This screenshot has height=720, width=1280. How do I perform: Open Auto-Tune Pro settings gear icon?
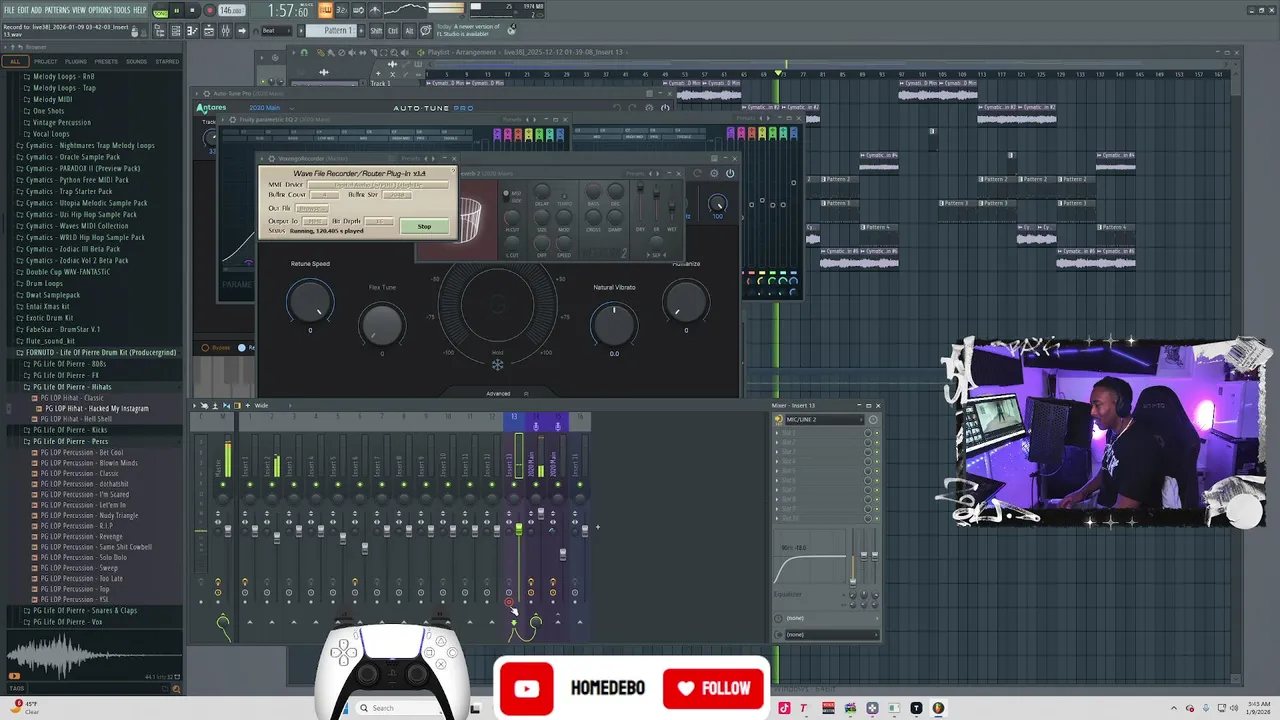tap(650, 108)
